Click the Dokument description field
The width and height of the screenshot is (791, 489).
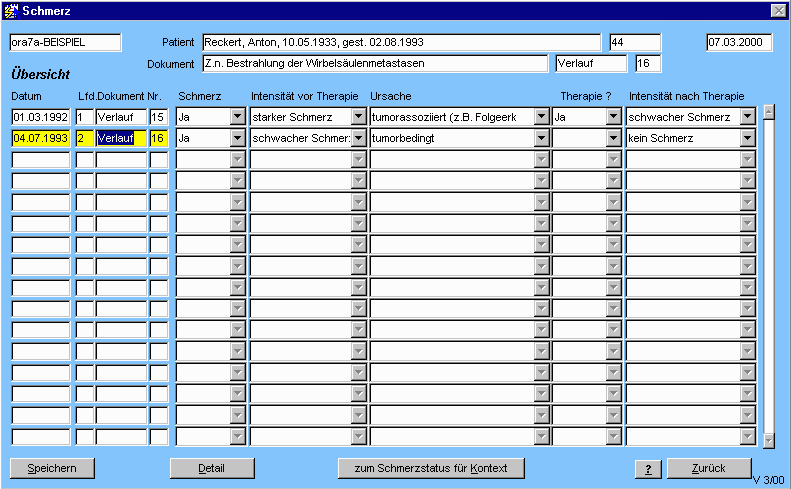(x=375, y=64)
